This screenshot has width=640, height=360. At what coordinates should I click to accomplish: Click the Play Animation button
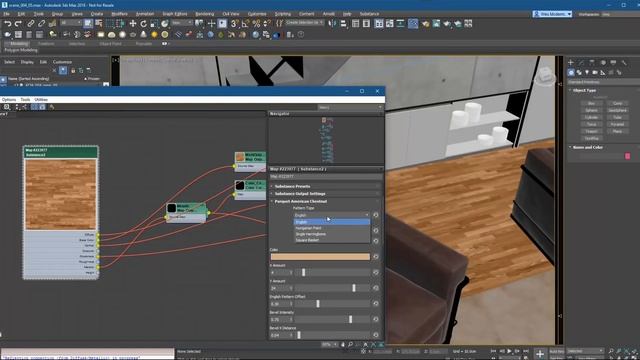click(509, 351)
